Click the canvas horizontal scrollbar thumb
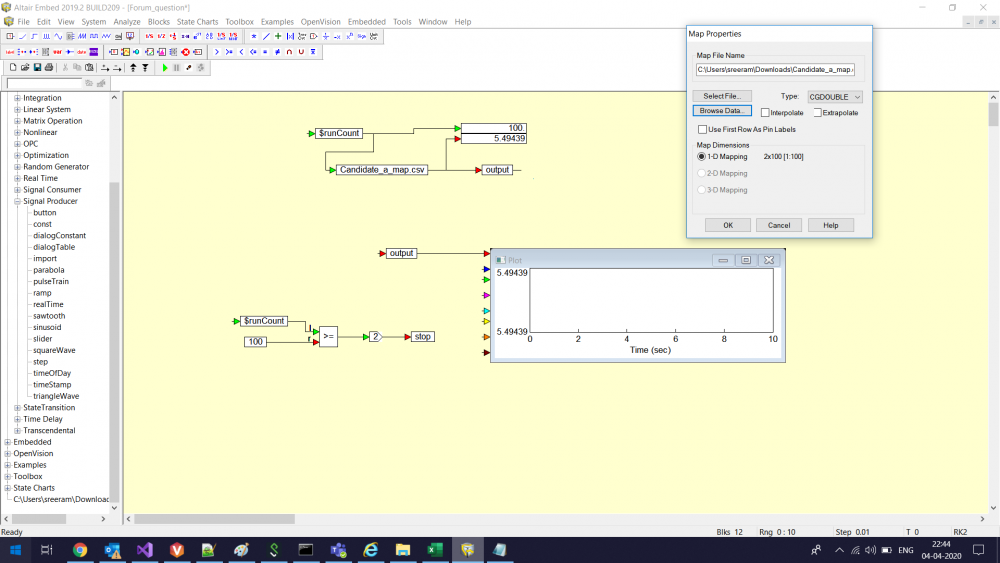This screenshot has height=563, width=1000. click(214, 519)
